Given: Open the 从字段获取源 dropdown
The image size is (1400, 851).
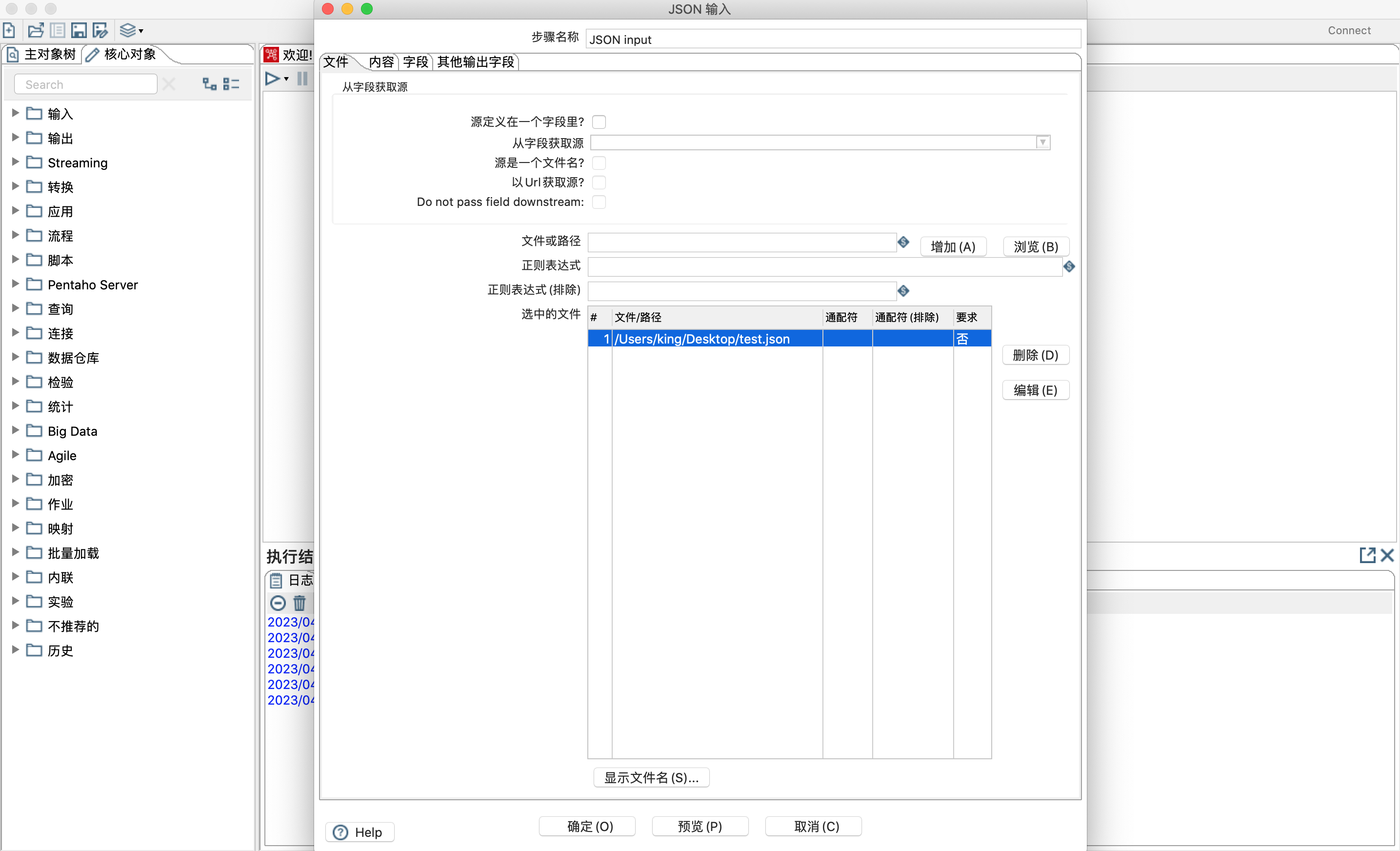Looking at the screenshot, I should (x=1042, y=142).
